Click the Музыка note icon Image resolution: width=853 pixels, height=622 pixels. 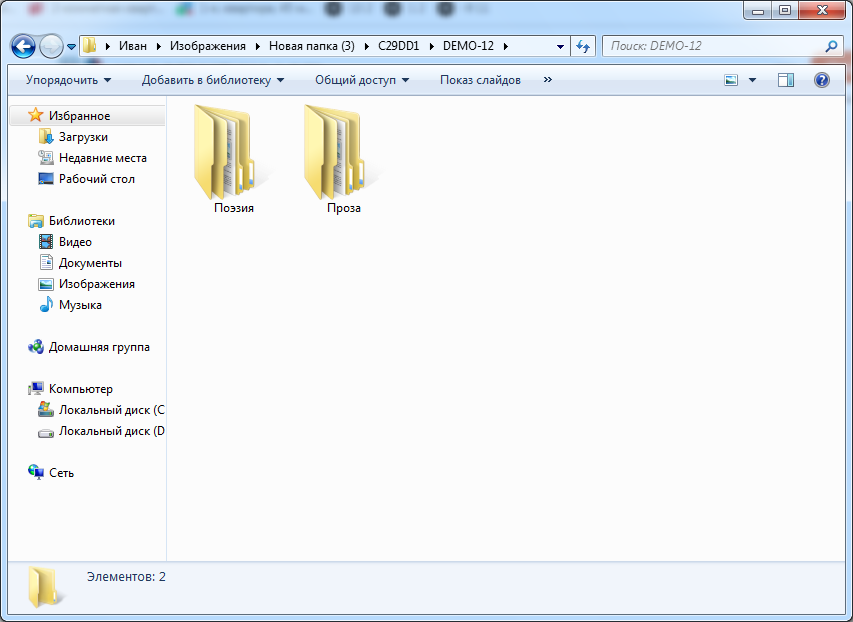(46, 305)
